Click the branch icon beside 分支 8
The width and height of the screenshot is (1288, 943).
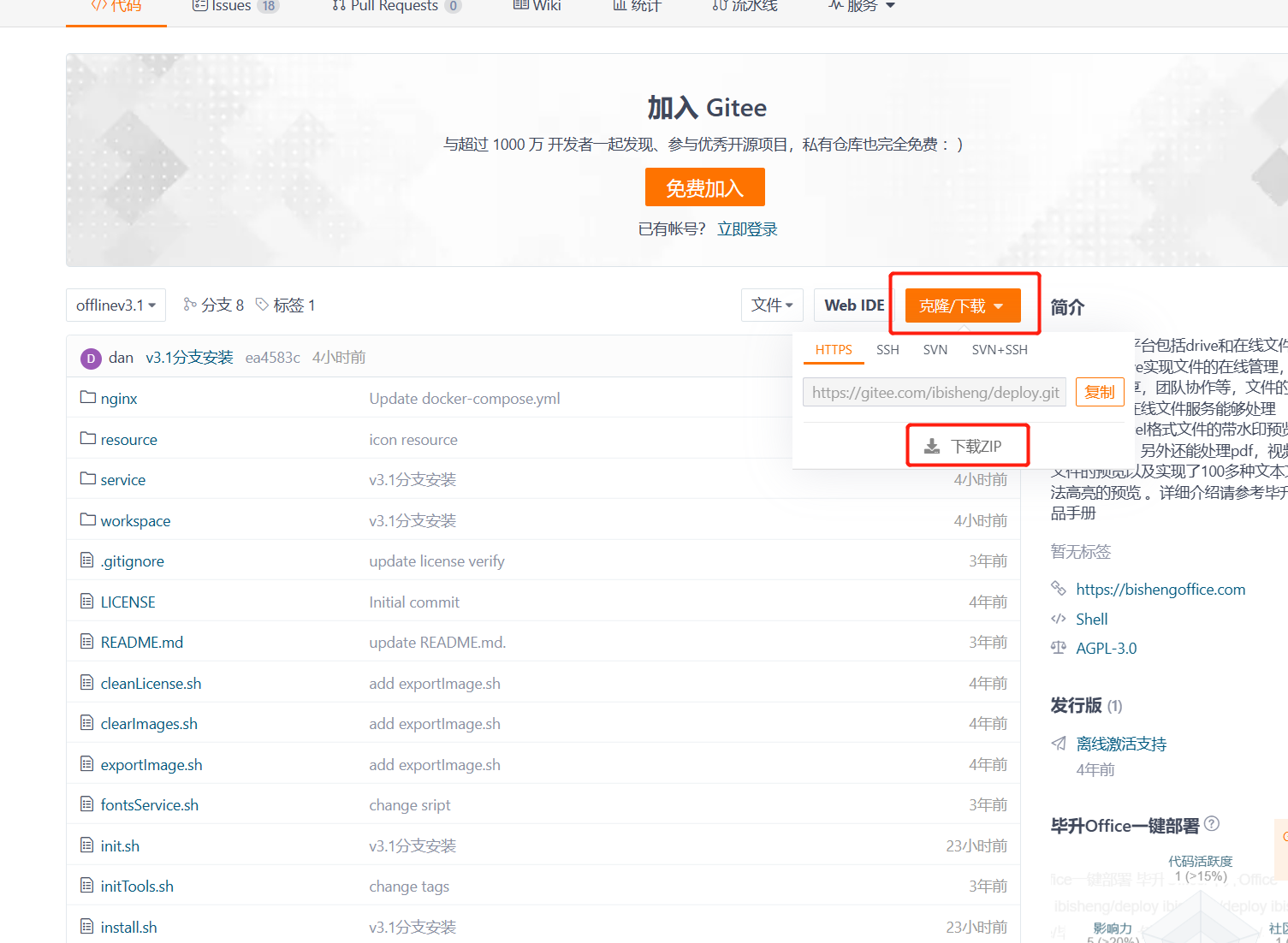(190, 305)
